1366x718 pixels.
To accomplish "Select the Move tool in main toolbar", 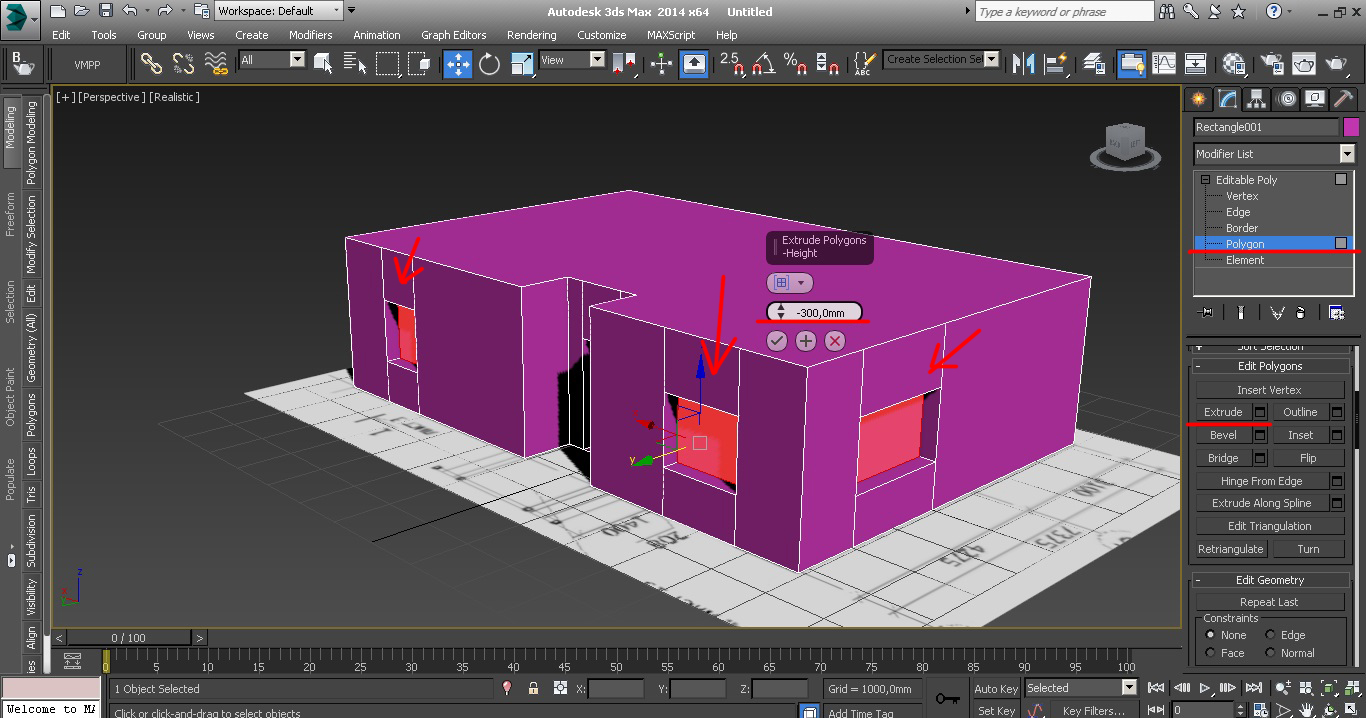I will 458,64.
